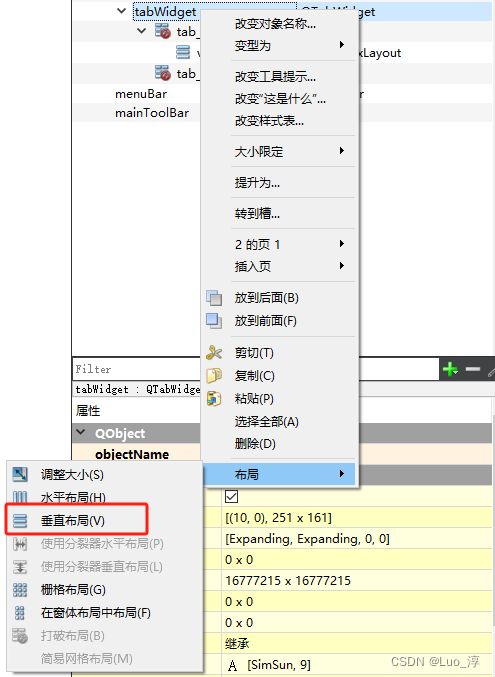This screenshot has width=495, height=677.
Task: Select 放到后面(B) menu text
Action: click(x=267, y=298)
